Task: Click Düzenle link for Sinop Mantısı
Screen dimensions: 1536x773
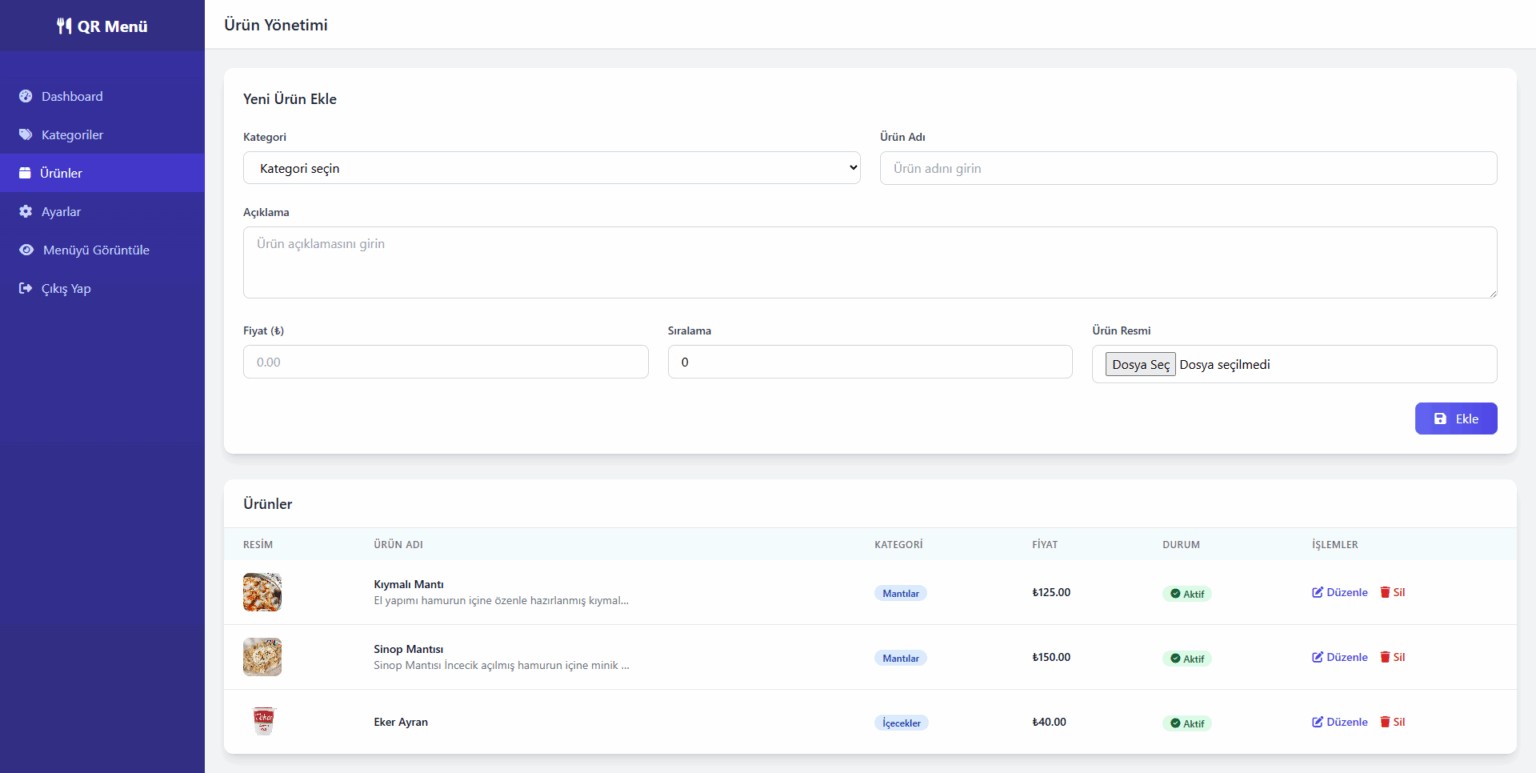Action: (x=1340, y=657)
